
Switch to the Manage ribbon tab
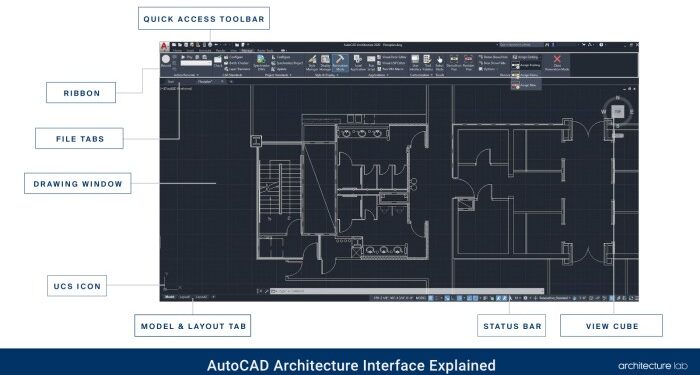247,50
